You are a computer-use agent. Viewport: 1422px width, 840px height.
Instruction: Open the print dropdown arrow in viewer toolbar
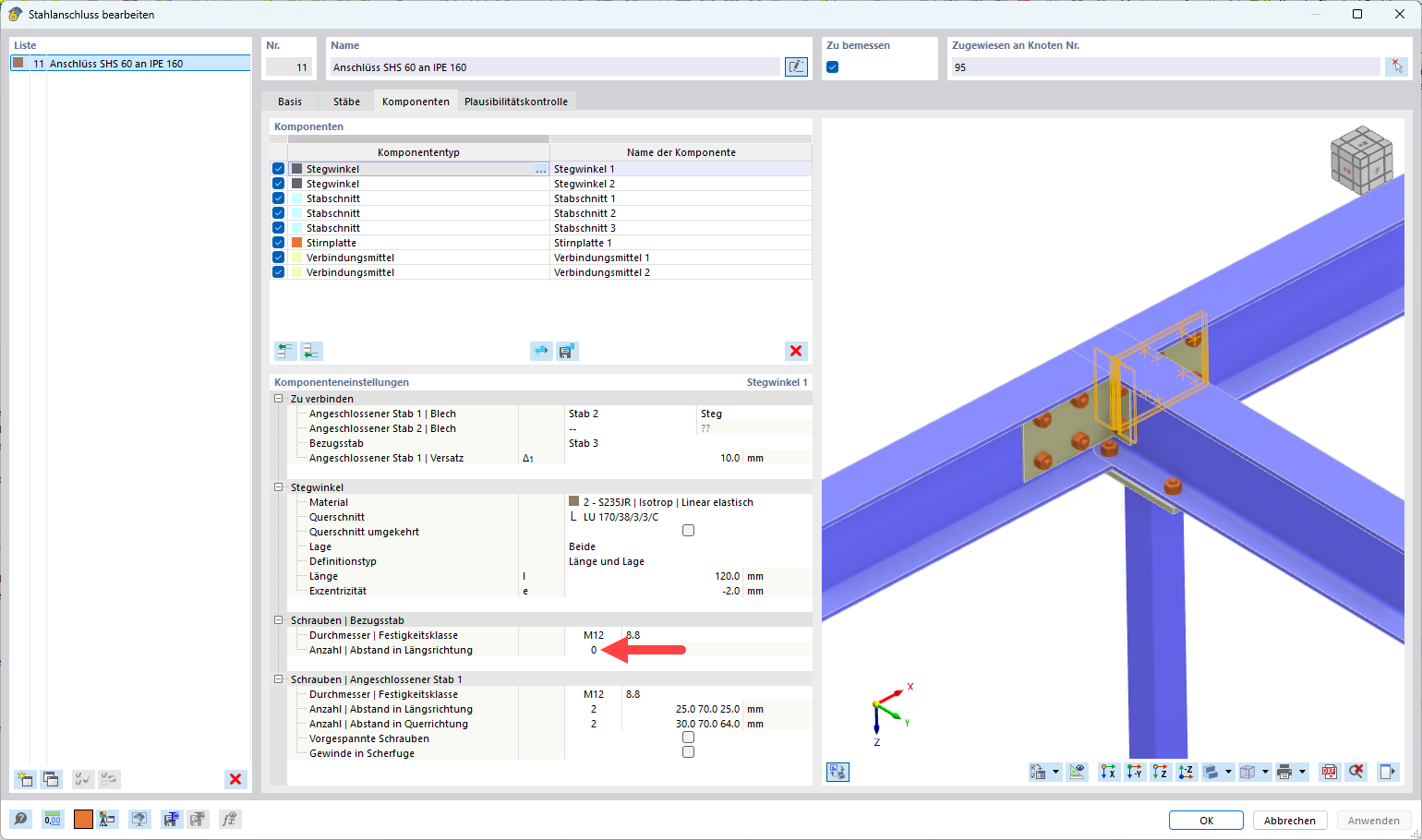1302,772
